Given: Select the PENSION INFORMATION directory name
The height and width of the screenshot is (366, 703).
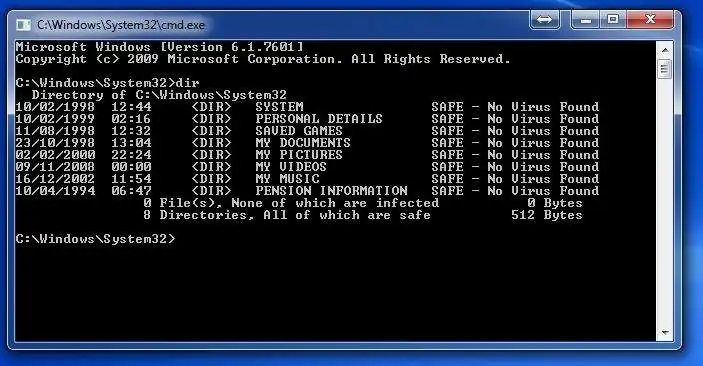Looking at the screenshot, I should pyautogui.click(x=331, y=191).
